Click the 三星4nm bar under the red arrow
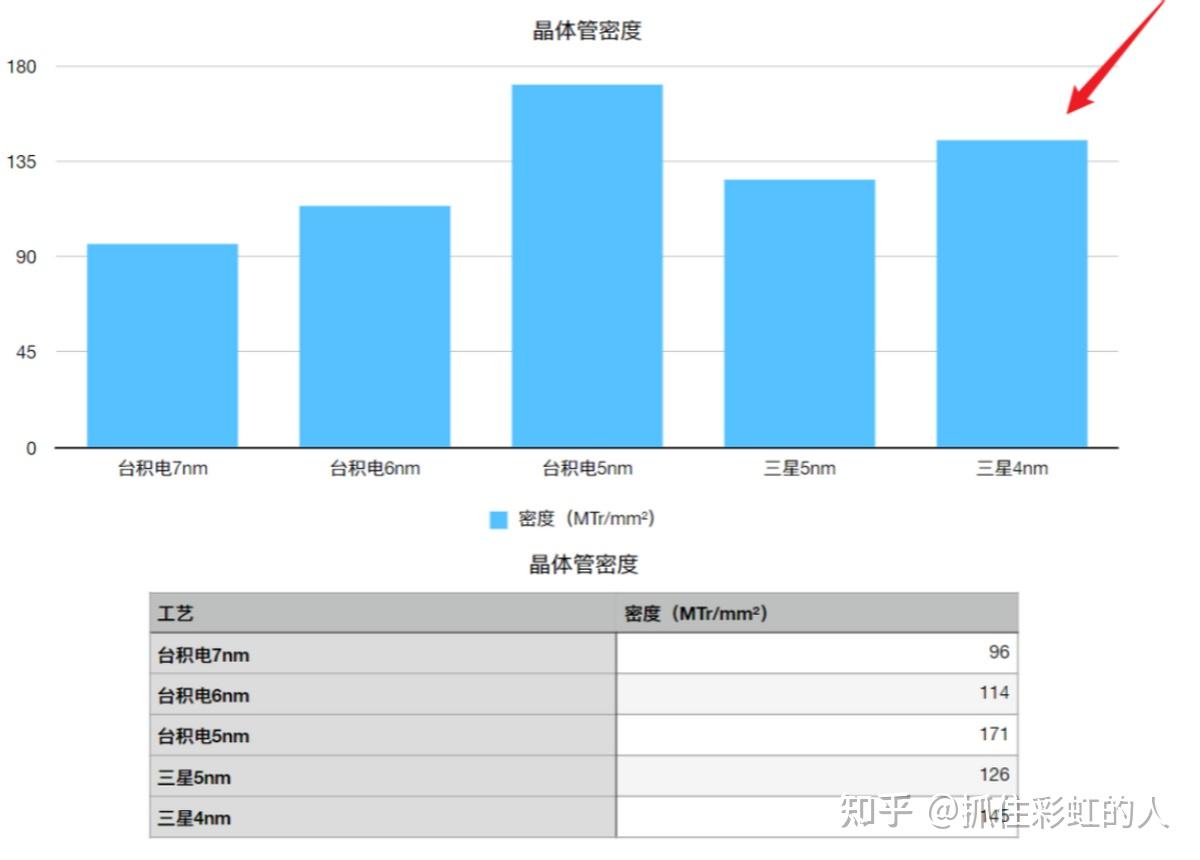The width and height of the screenshot is (1200, 860). click(x=1011, y=290)
